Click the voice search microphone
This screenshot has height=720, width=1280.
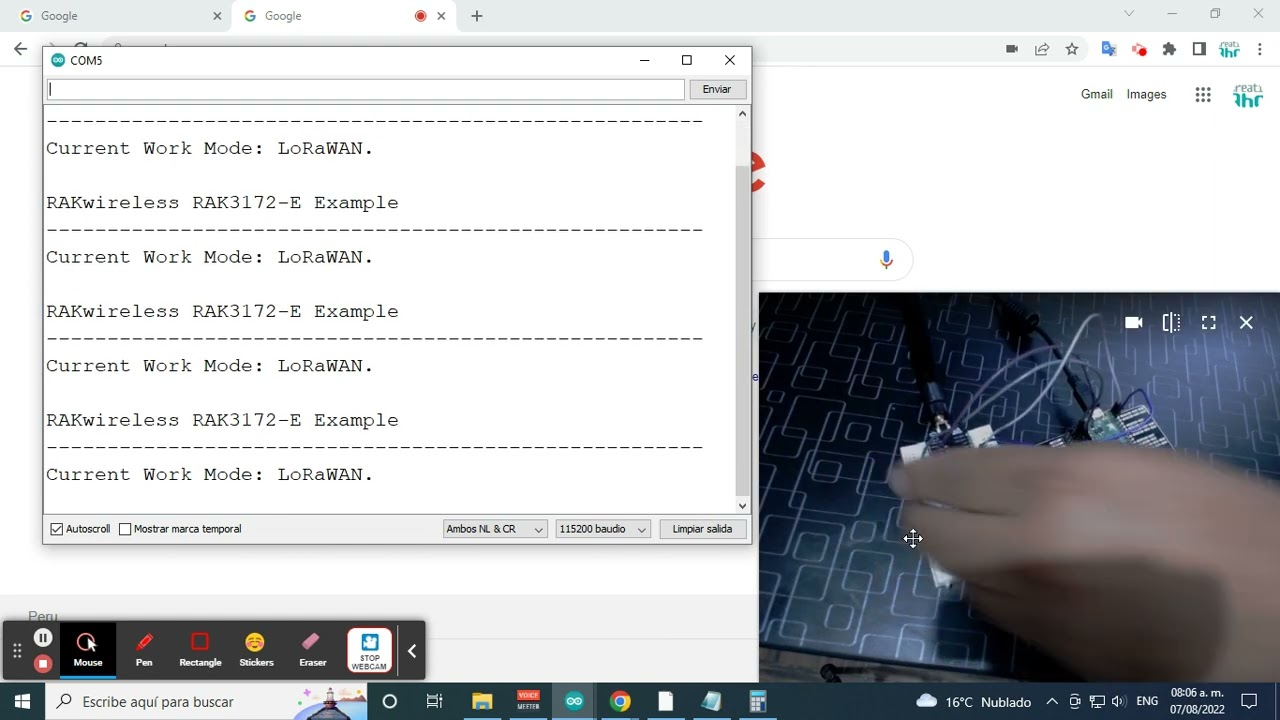[886, 260]
